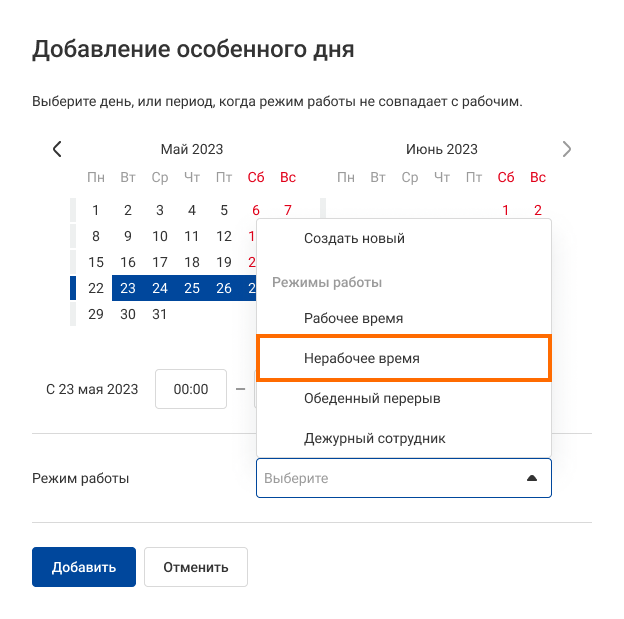The height and width of the screenshot is (619, 624).
Task: Select May 18 in the calendar
Action: click(x=192, y=262)
